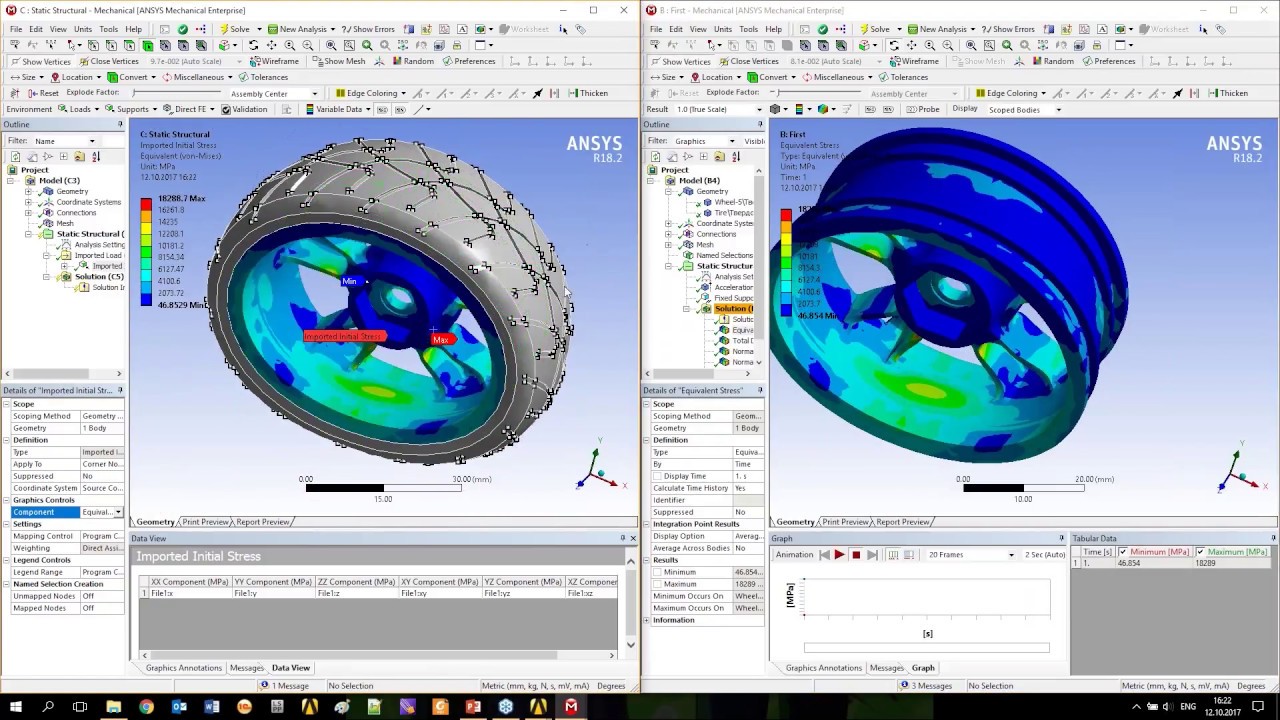Click Validation in the left Environment toolbar
This screenshot has width=1280, height=720.
pos(243,109)
